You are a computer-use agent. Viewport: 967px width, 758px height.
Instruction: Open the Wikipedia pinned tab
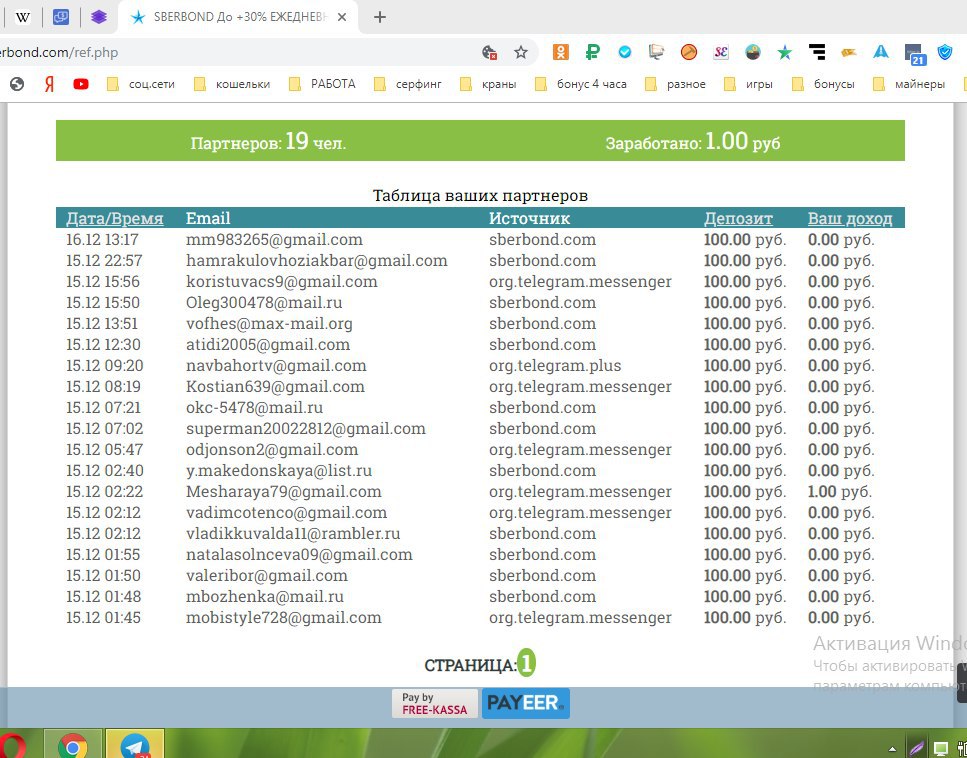point(23,17)
